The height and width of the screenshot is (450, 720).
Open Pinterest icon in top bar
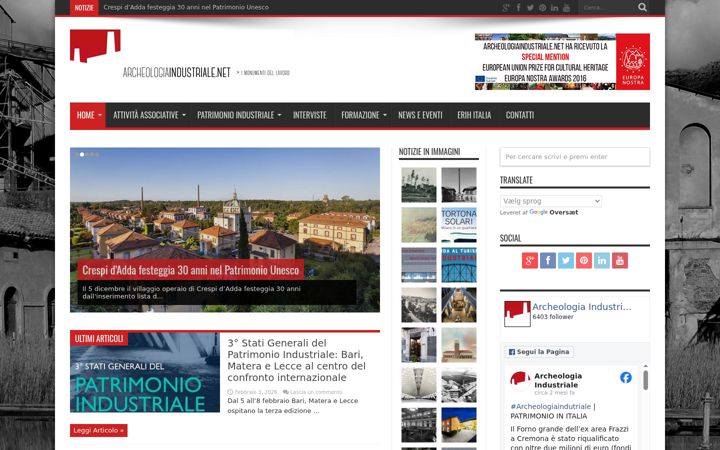point(543,7)
